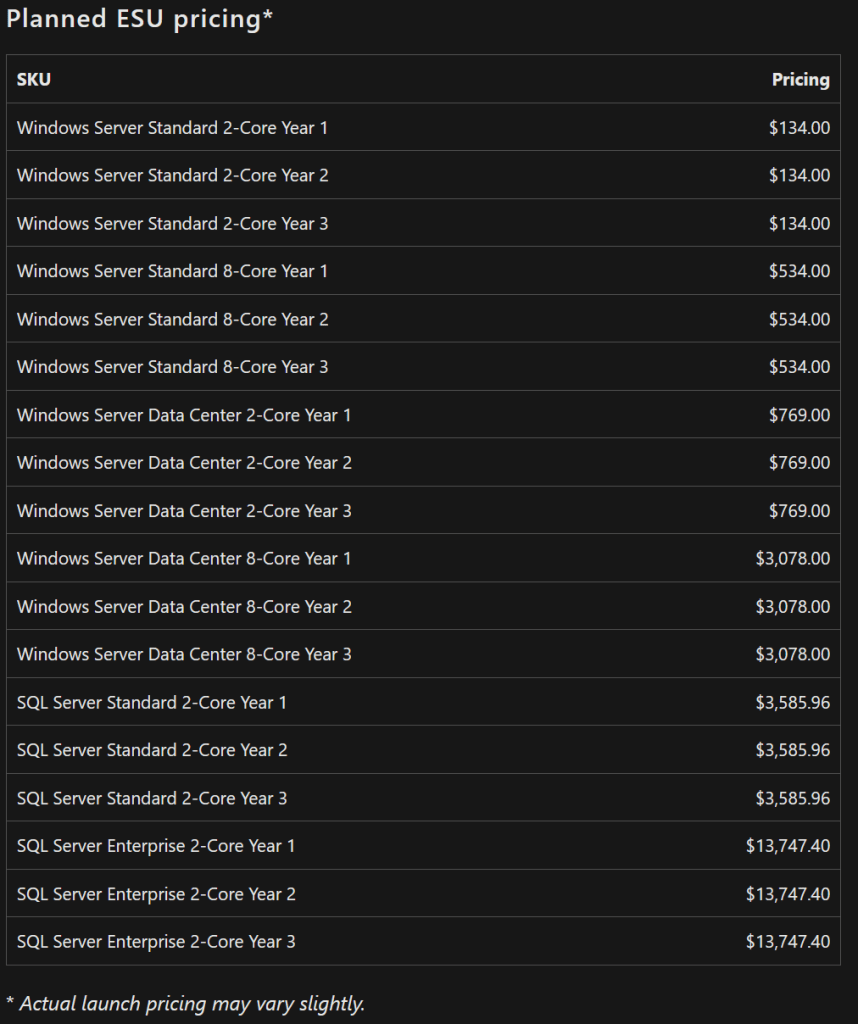The image size is (858, 1024).
Task: Click the "Planned ESU pricing" heading
Action: point(140,20)
